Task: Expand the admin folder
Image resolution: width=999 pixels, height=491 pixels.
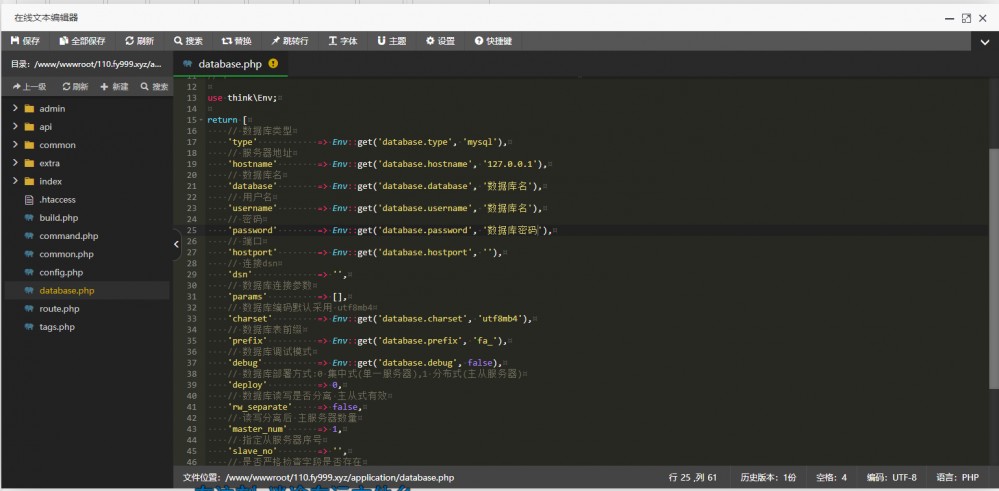Action: (x=15, y=108)
